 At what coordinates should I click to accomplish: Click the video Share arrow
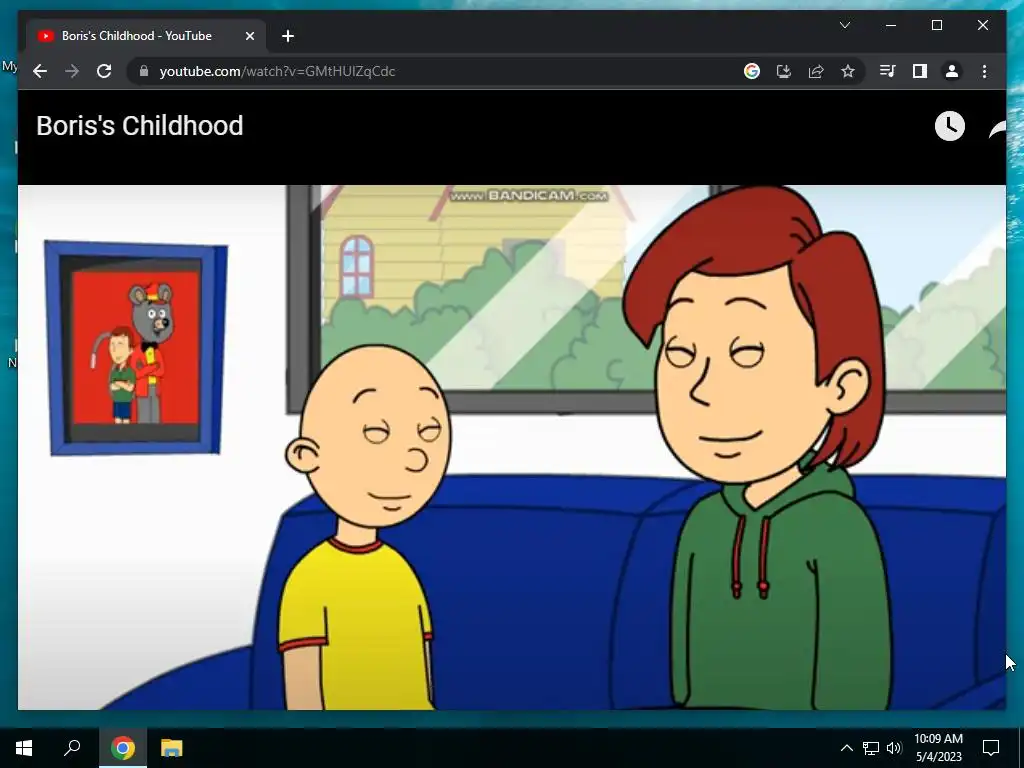tap(997, 129)
